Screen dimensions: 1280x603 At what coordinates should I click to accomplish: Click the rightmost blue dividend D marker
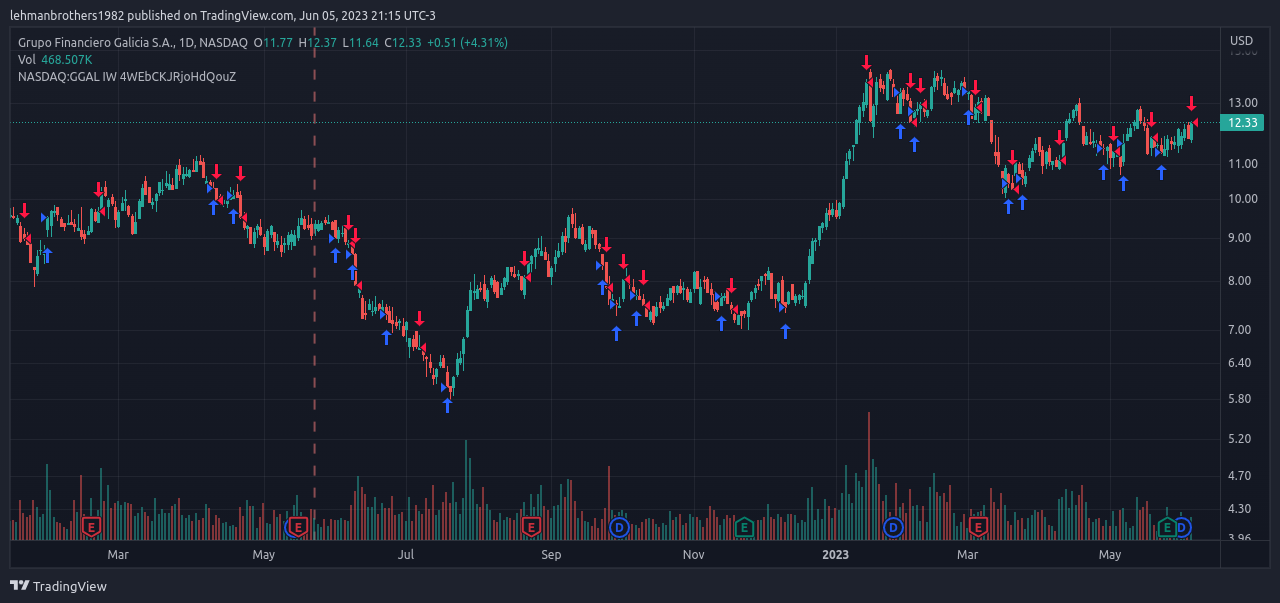click(x=1182, y=526)
